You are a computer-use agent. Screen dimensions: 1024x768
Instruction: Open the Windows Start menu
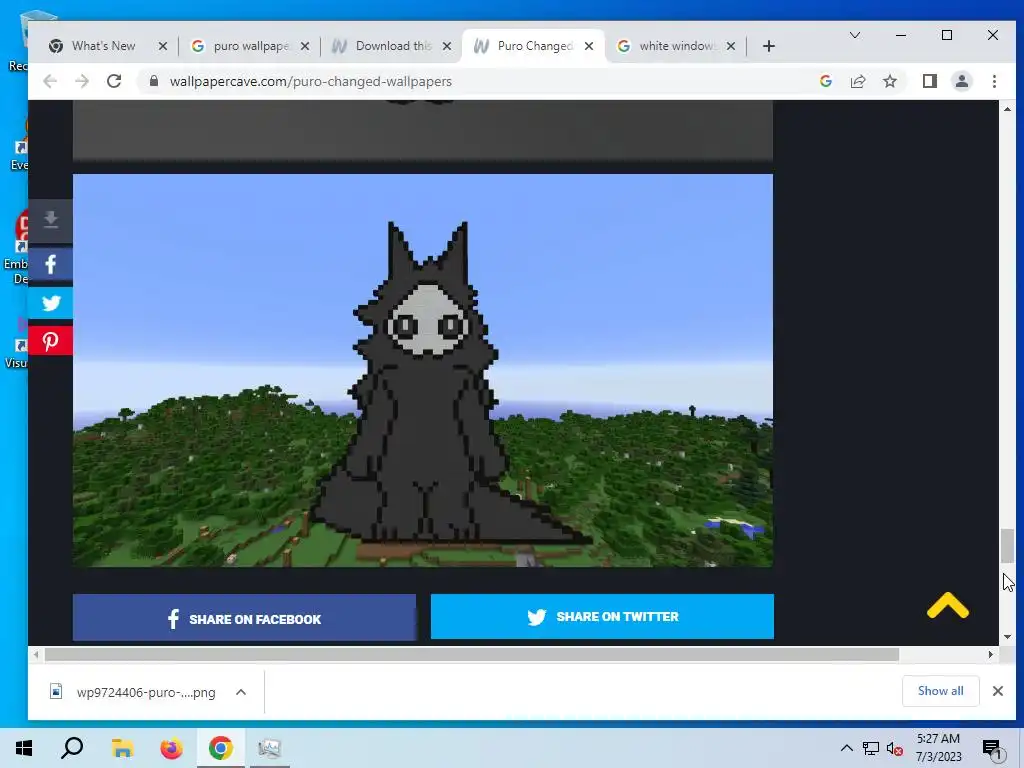pyautogui.click(x=24, y=748)
